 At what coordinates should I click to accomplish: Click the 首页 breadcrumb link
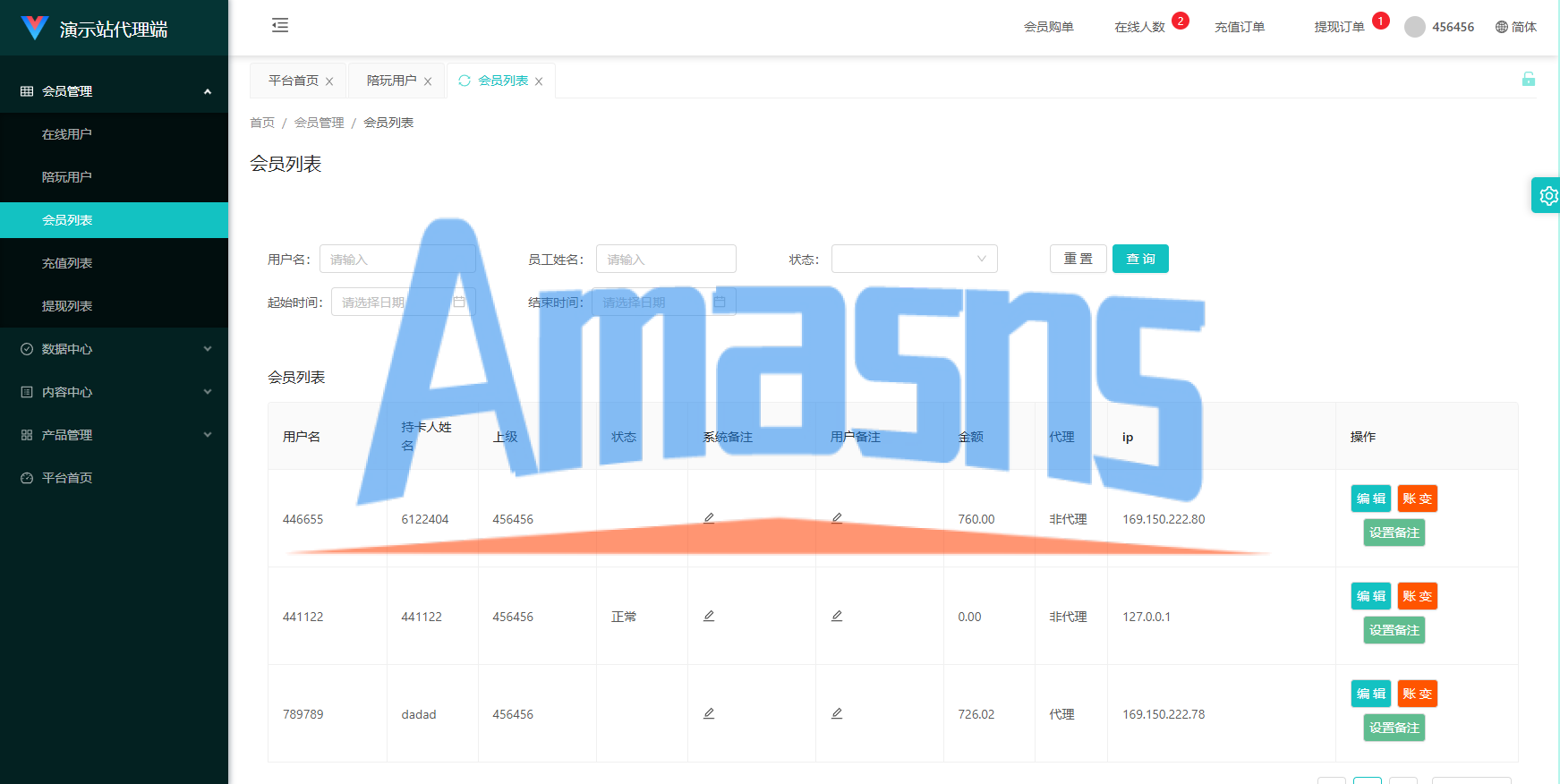(x=262, y=123)
